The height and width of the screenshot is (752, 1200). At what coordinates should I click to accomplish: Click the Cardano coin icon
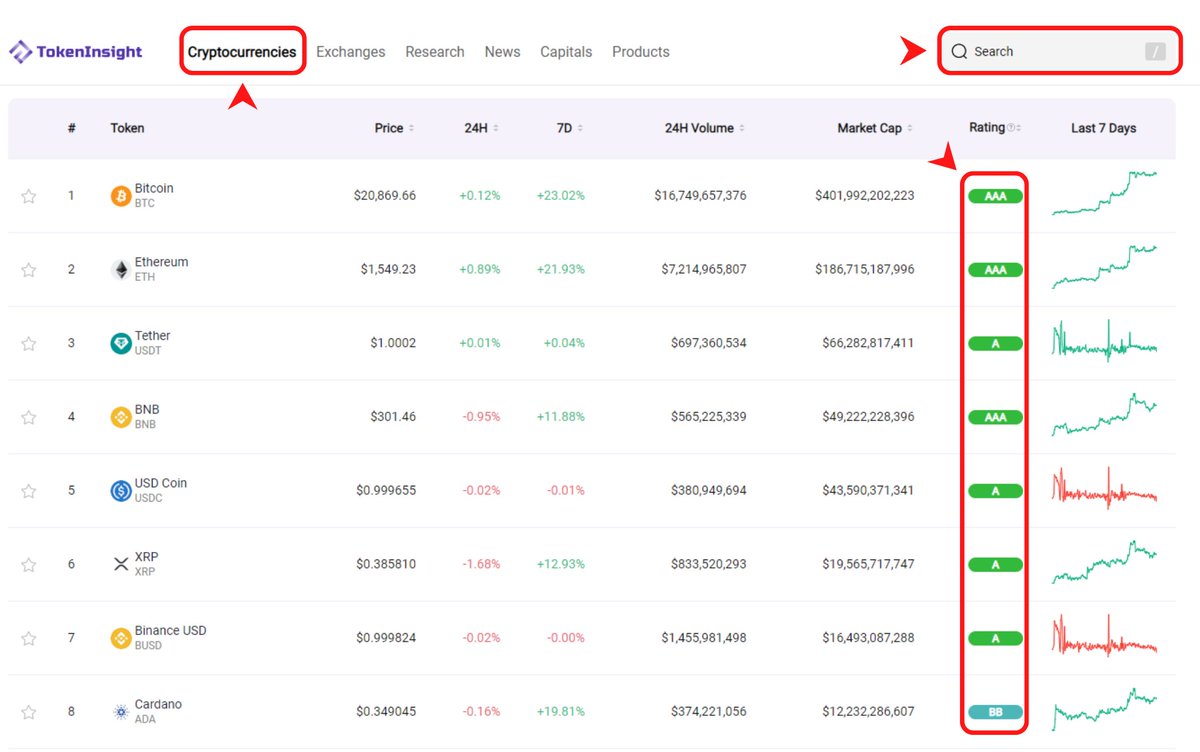click(121, 712)
